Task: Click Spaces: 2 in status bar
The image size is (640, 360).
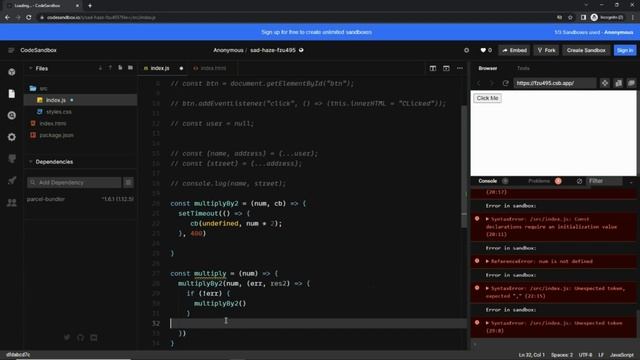Action: (562, 355)
